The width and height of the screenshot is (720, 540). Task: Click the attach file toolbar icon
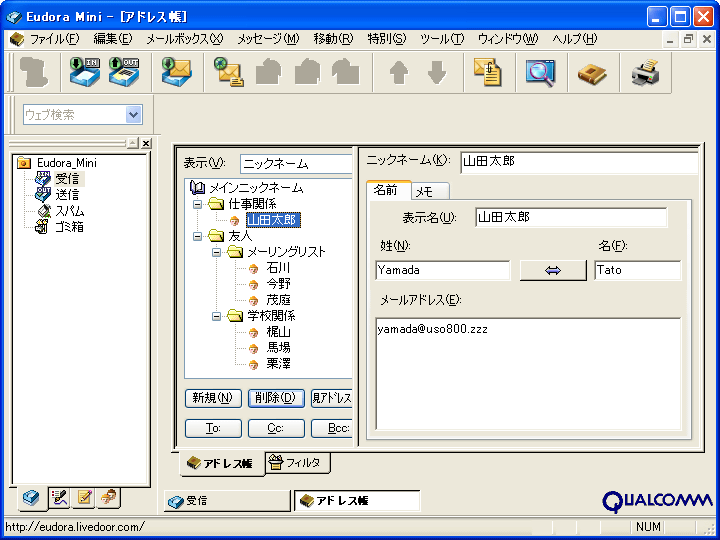coord(488,72)
